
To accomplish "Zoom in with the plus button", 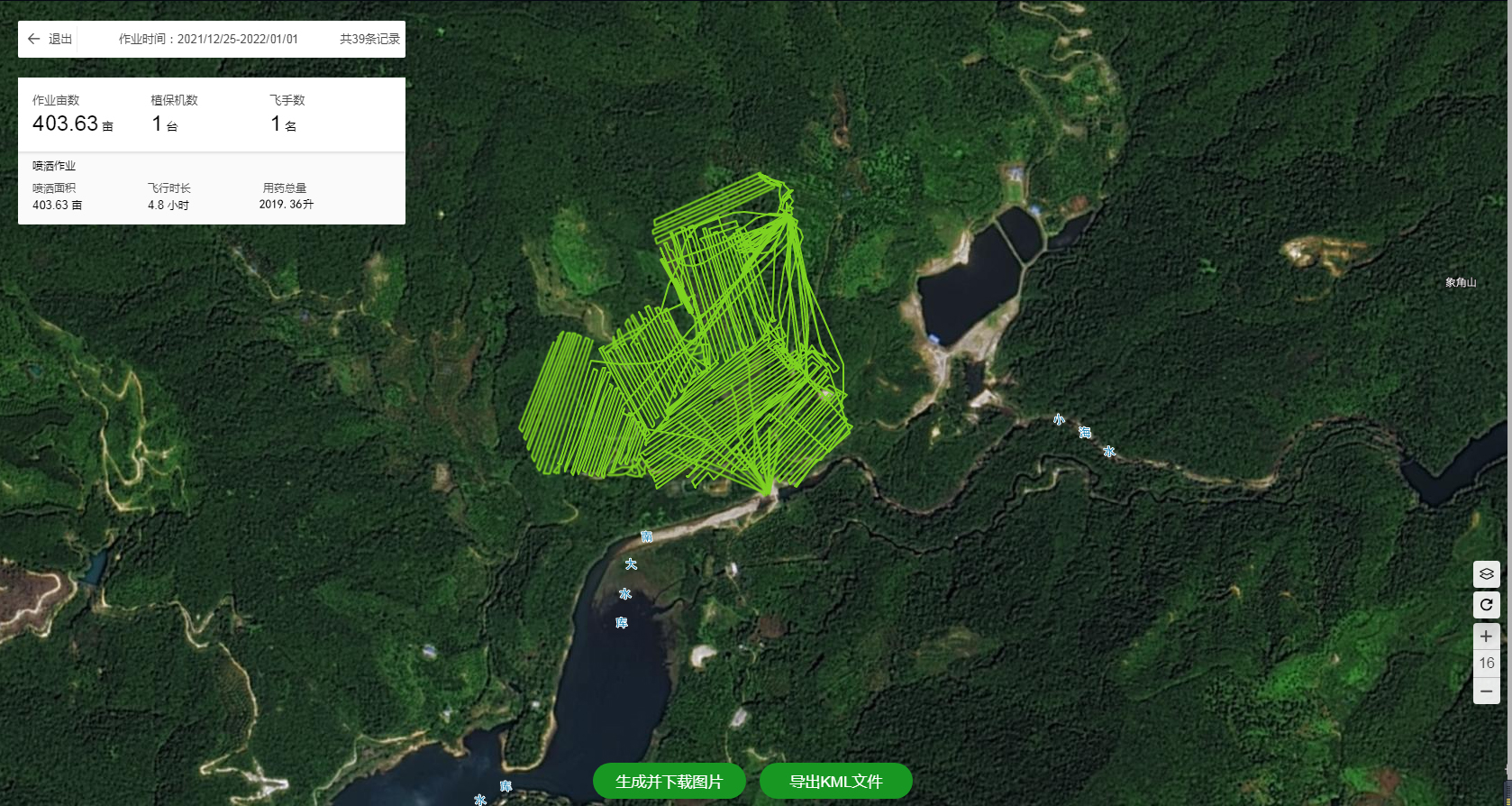I will coord(1487,637).
